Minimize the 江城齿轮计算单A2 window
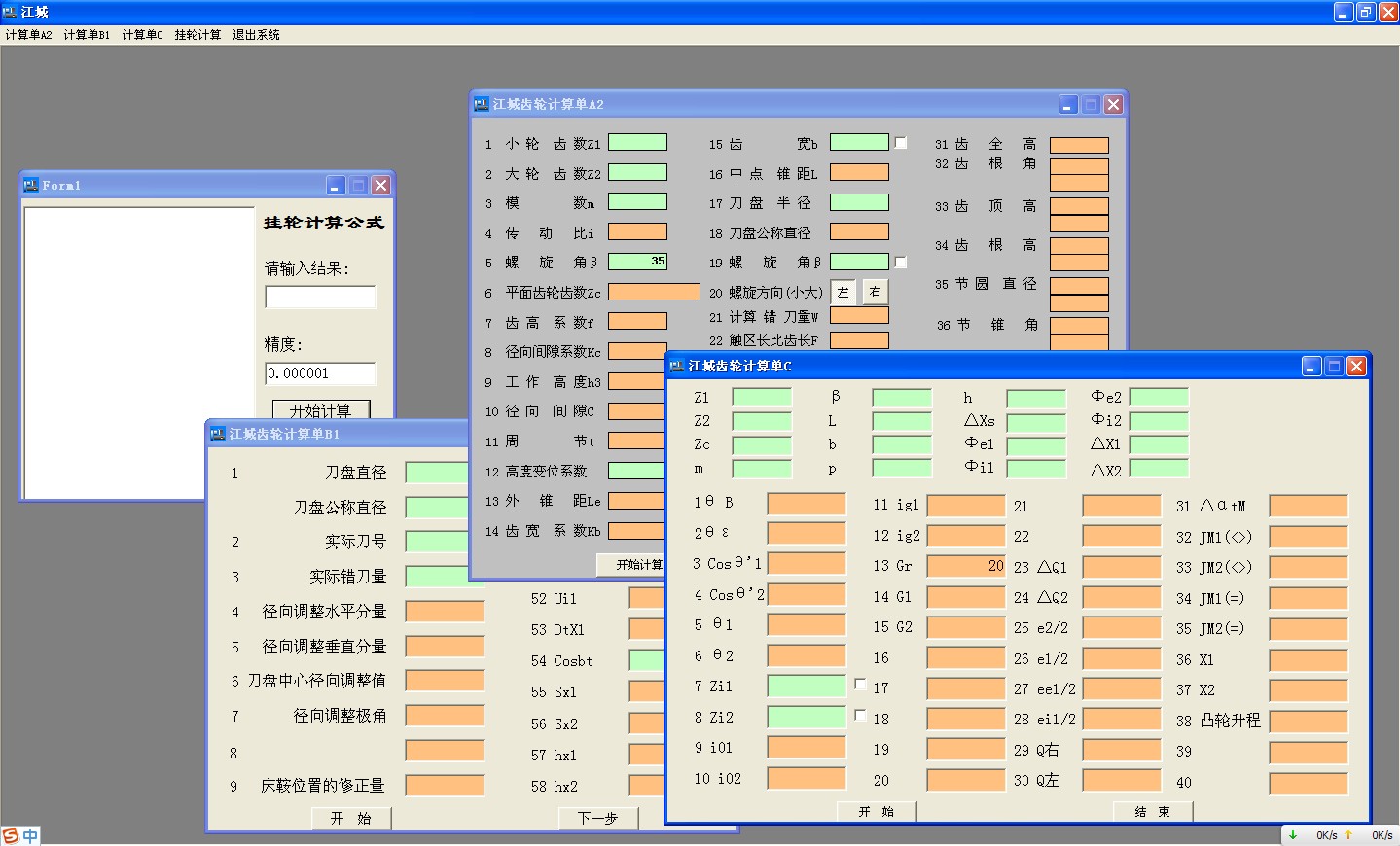 1068,104
